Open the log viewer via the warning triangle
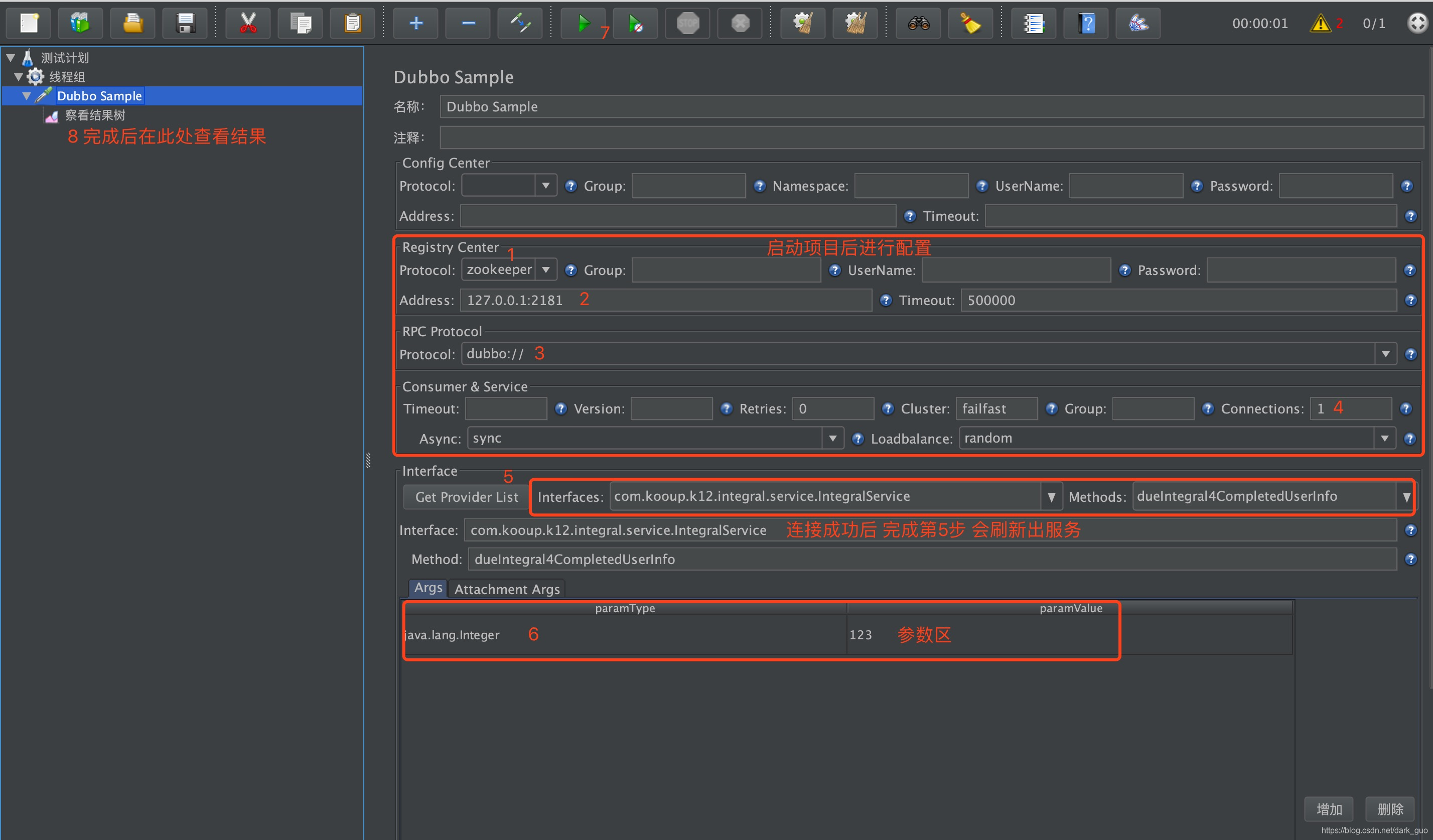 click(x=1320, y=23)
